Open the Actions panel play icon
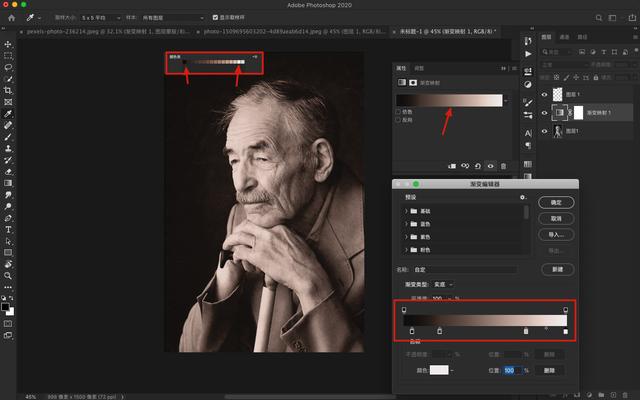 (528, 54)
